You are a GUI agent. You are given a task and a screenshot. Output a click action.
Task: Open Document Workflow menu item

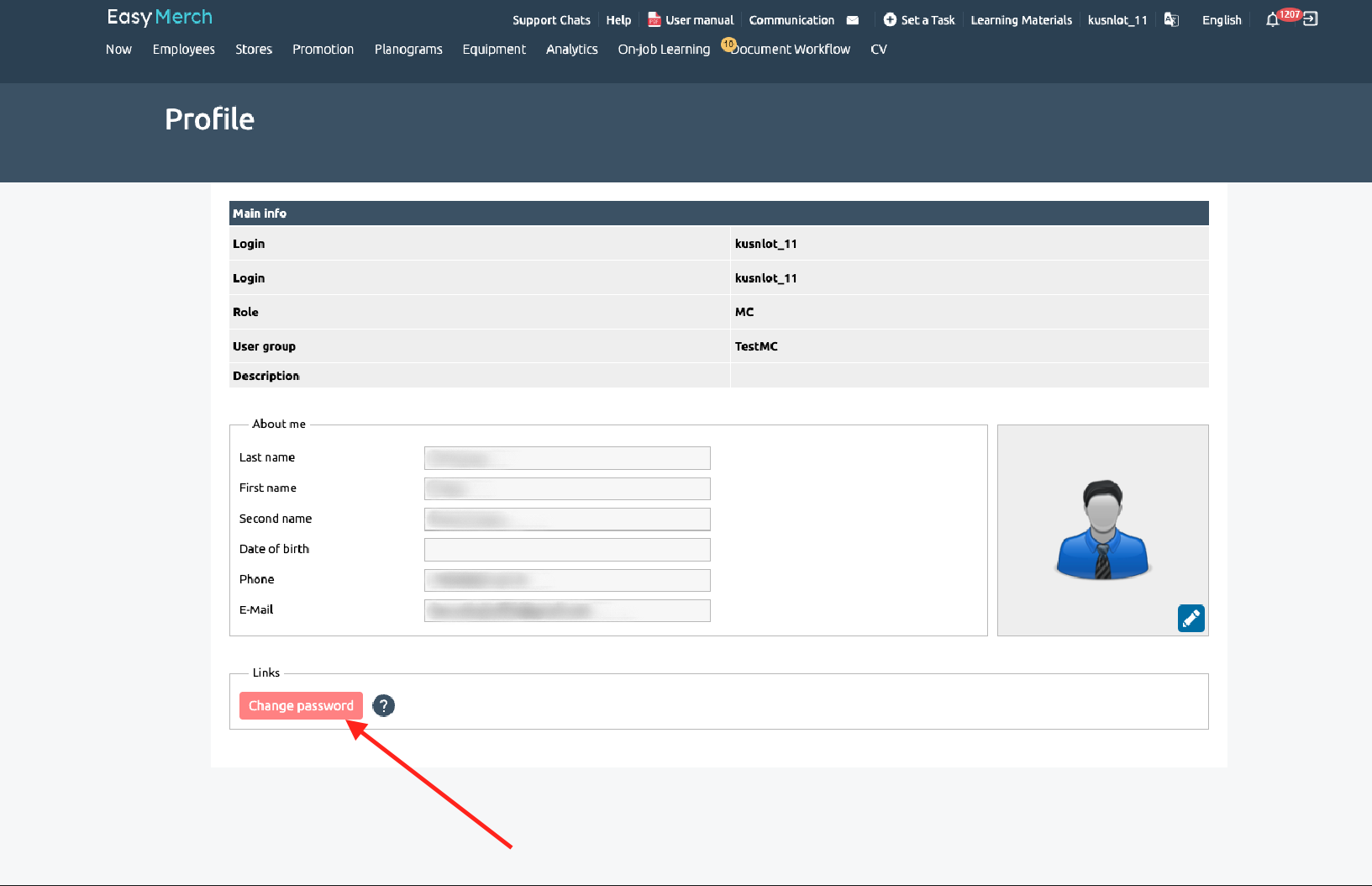[x=791, y=50]
